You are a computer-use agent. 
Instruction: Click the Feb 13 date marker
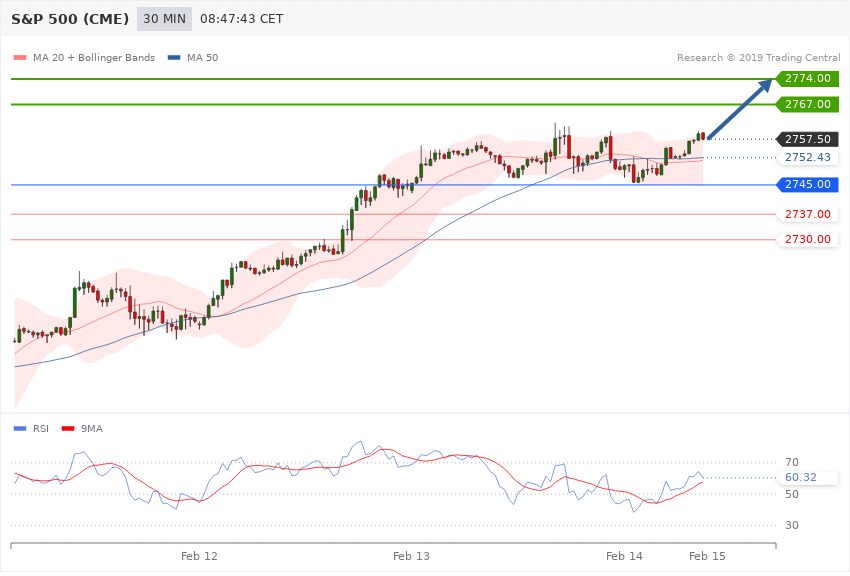point(411,555)
